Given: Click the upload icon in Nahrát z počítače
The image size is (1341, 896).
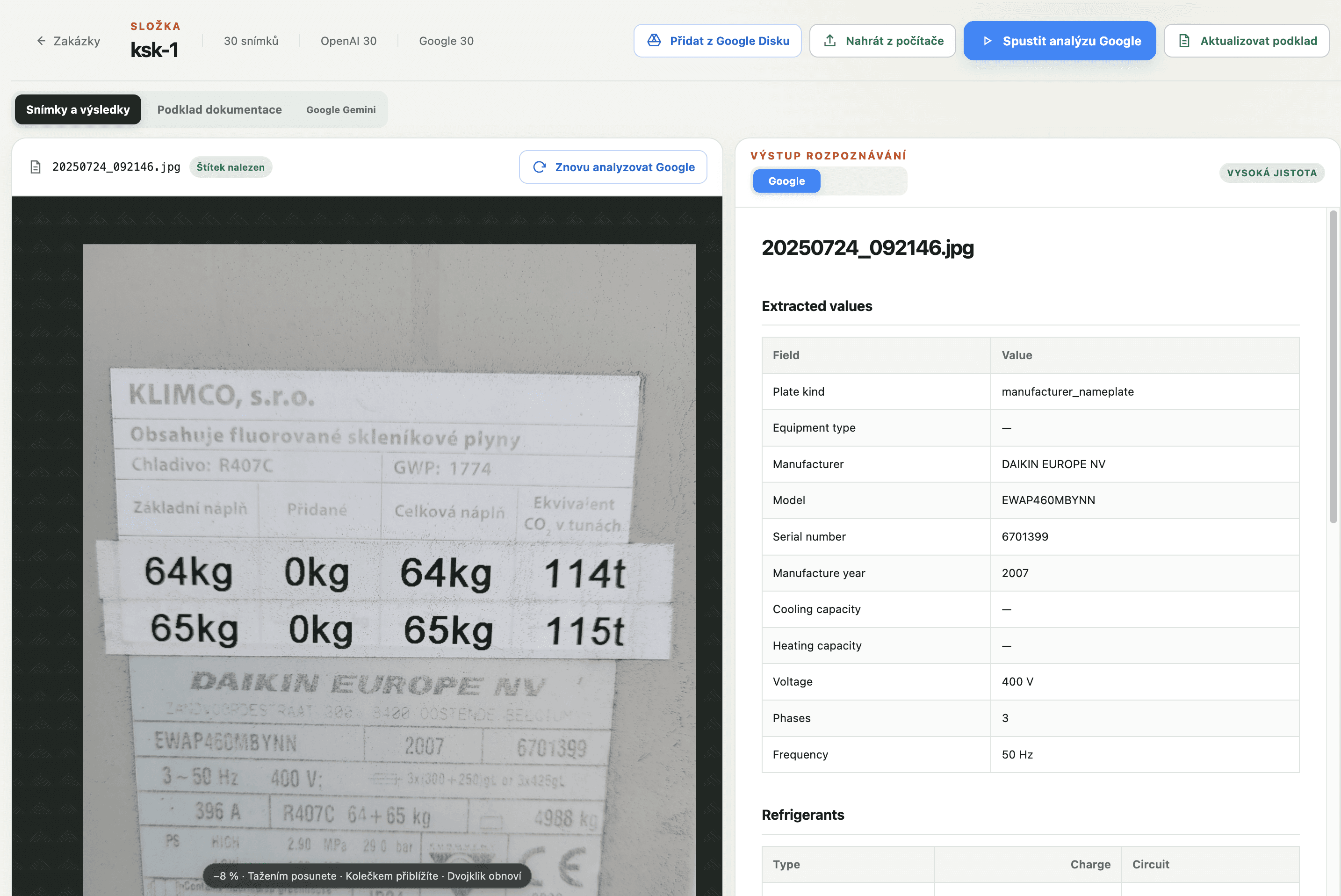Looking at the screenshot, I should pyautogui.click(x=829, y=41).
